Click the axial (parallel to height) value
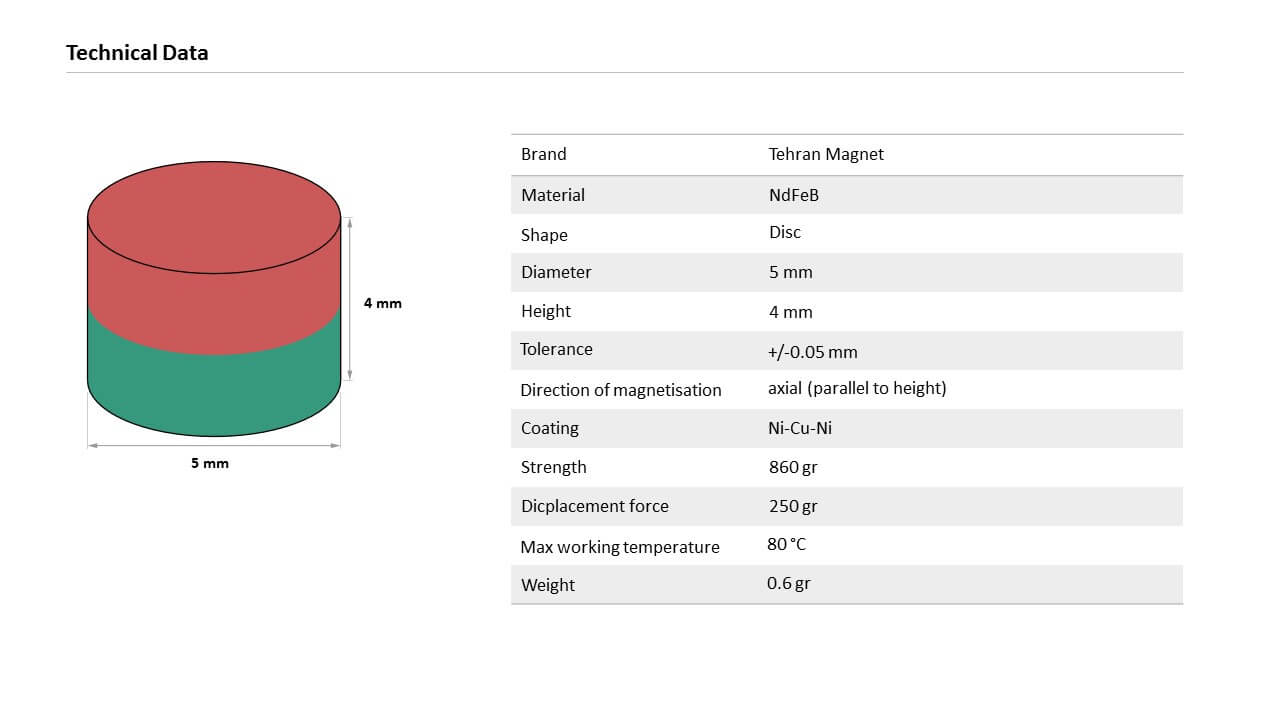Screen dimensions: 1280x720 pyautogui.click(x=856, y=388)
